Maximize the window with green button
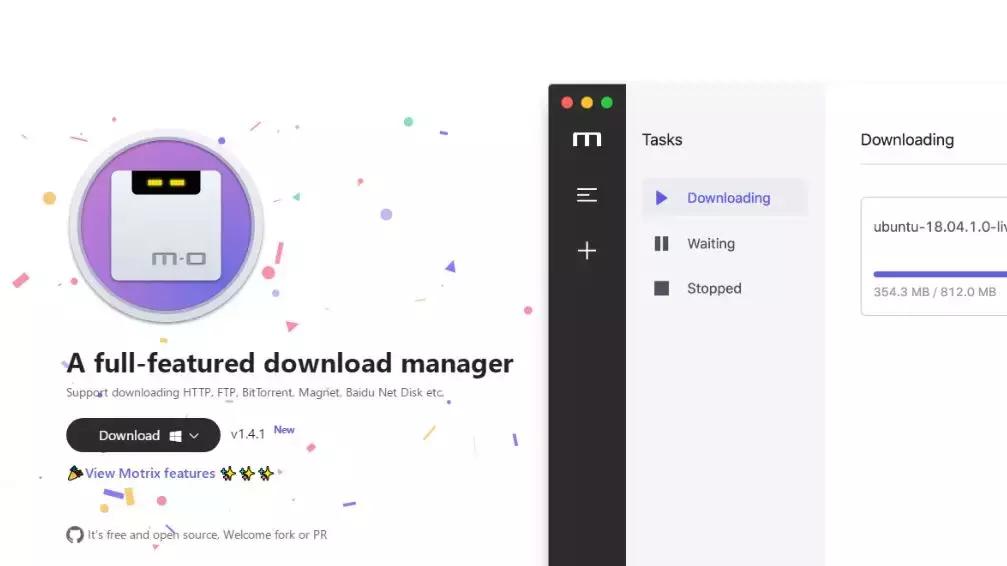The height and width of the screenshot is (566, 1007). (x=607, y=103)
